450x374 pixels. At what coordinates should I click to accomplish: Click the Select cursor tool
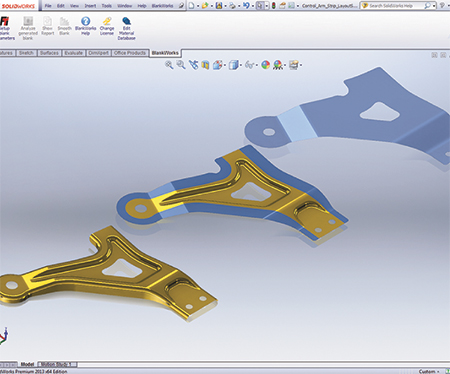tap(260, 6)
